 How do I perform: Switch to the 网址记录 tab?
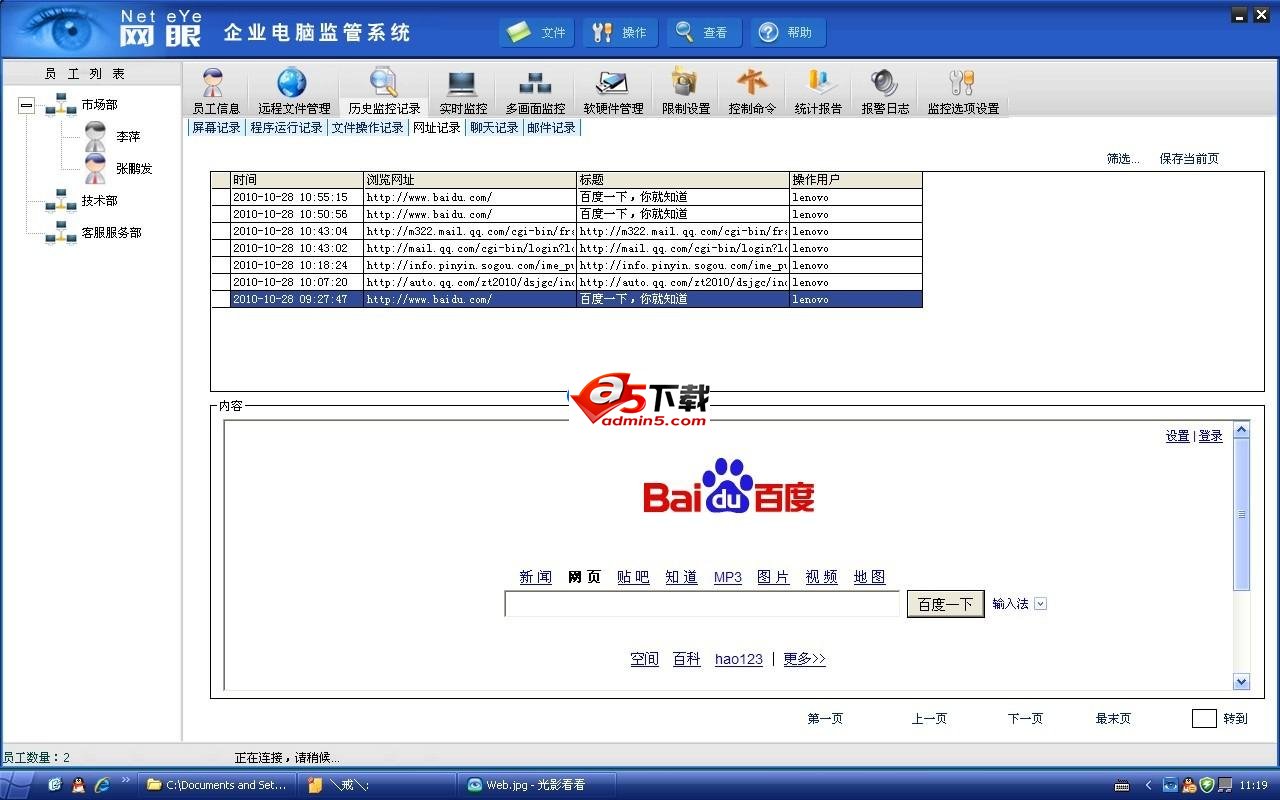[437, 128]
